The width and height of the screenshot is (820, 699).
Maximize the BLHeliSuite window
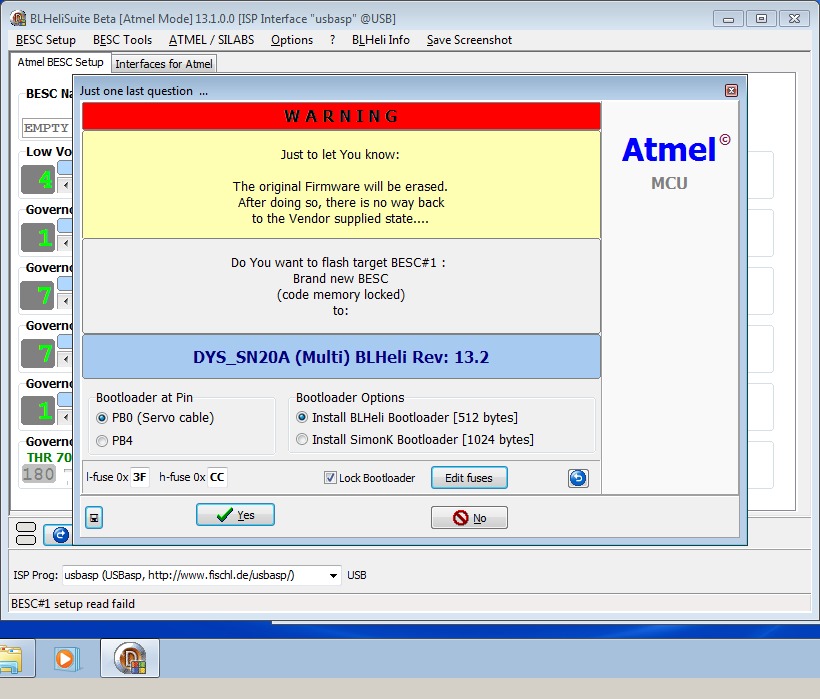[761, 19]
